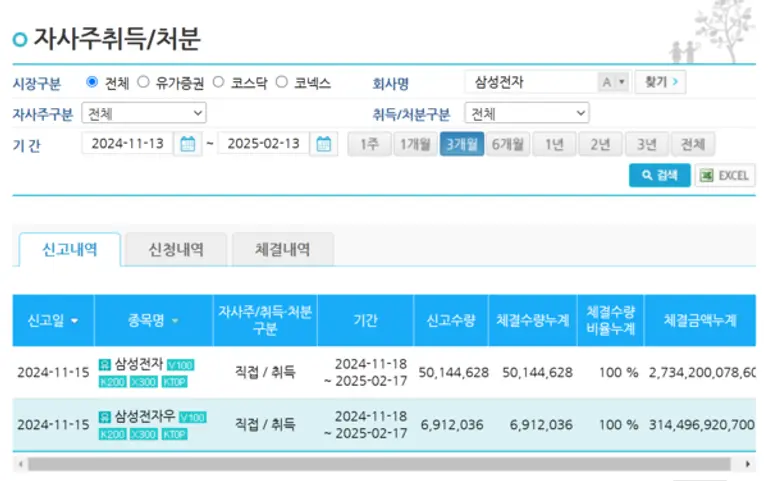Sort by 신고일 column arrow
Viewport: 768px width, 481px height.
pos(75,321)
